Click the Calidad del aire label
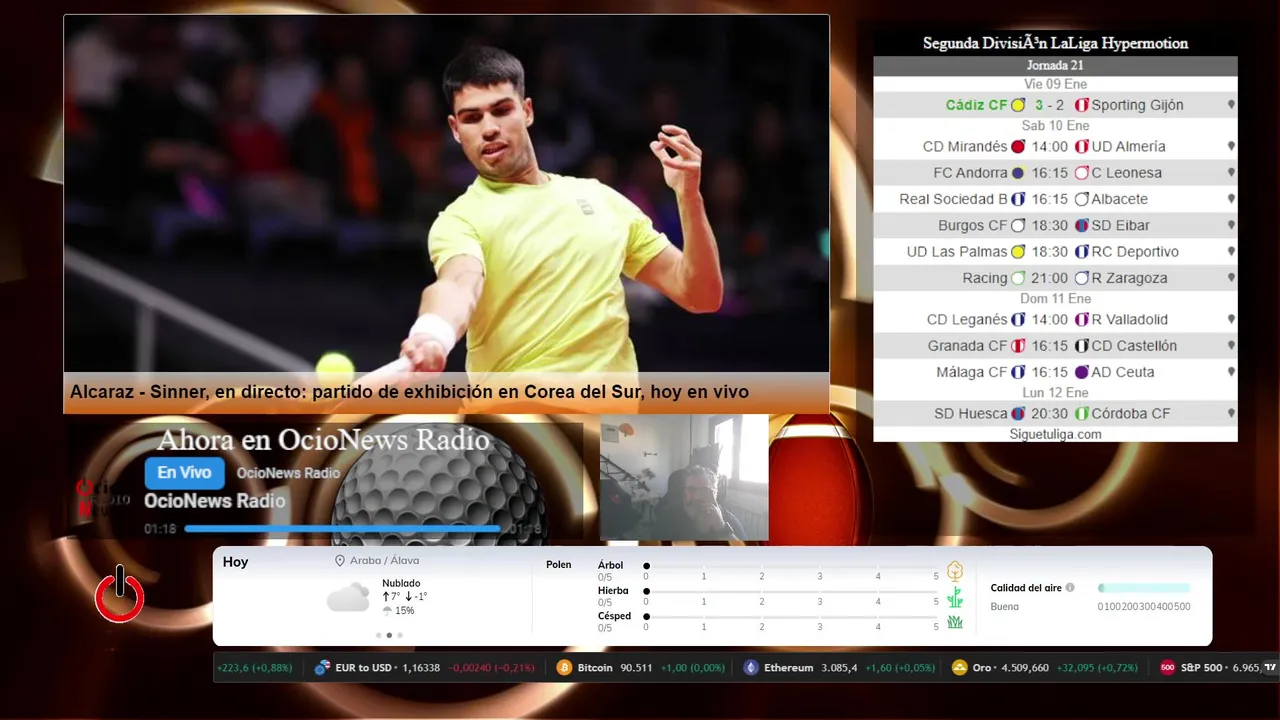This screenshot has height=720, width=1280. coord(1026,588)
